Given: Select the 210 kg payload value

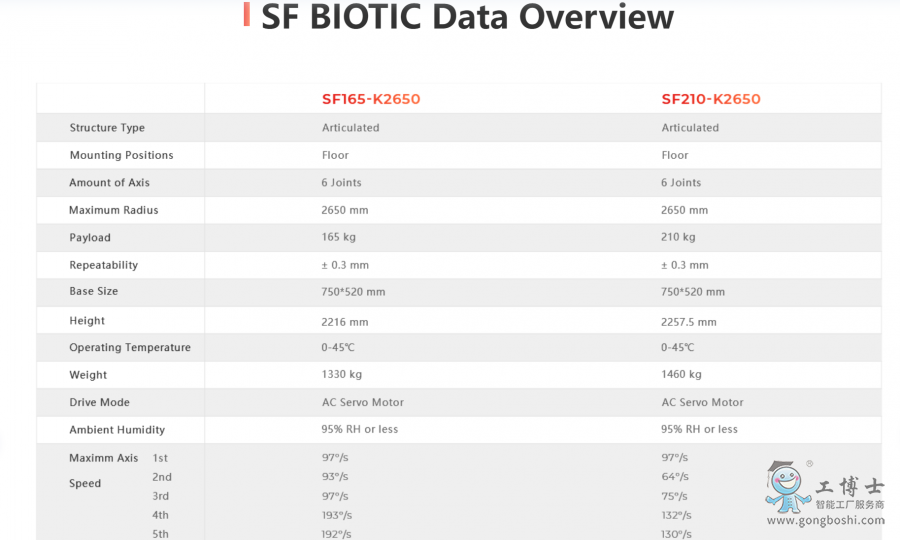Looking at the screenshot, I should click(x=678, y=237).
